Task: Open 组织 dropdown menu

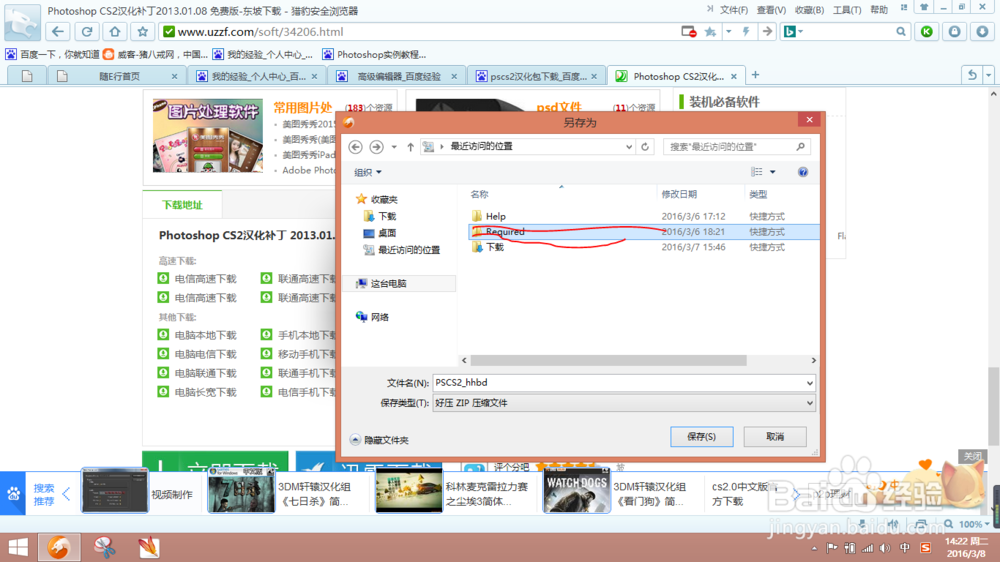Action: [367, 172]
